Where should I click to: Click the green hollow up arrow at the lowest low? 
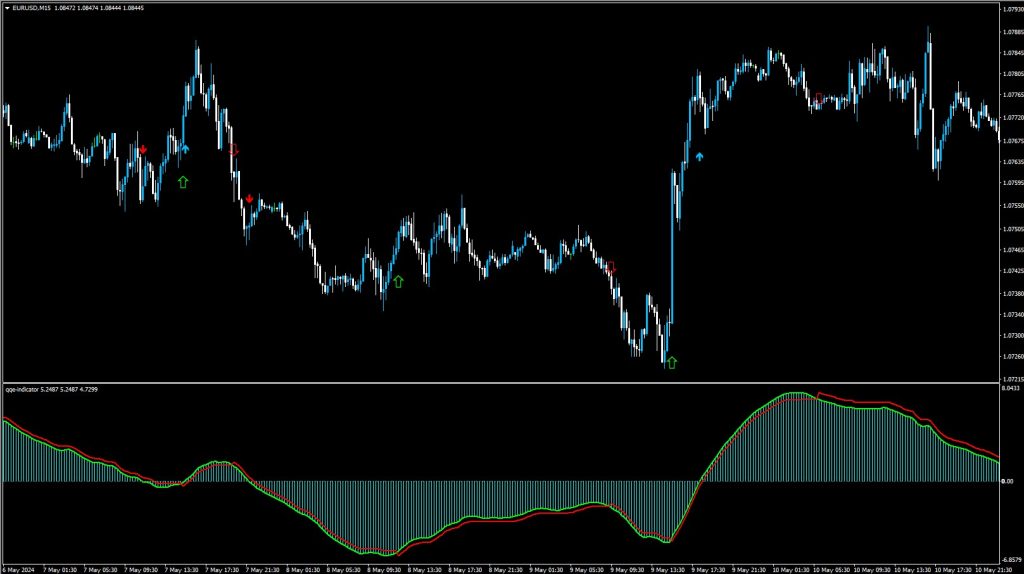[x=671, y=362]
